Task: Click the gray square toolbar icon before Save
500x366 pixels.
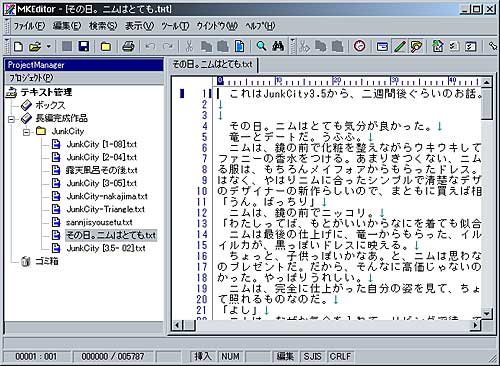Action: tap(67, 46)
